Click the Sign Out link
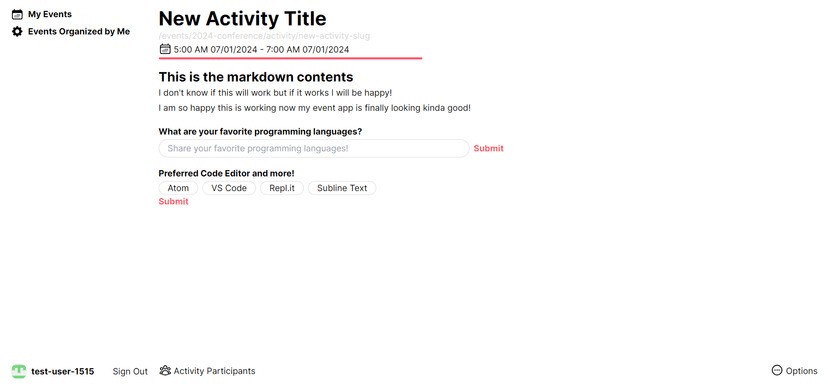The width and height of the screenshot is (828, 389). point(130,371)
